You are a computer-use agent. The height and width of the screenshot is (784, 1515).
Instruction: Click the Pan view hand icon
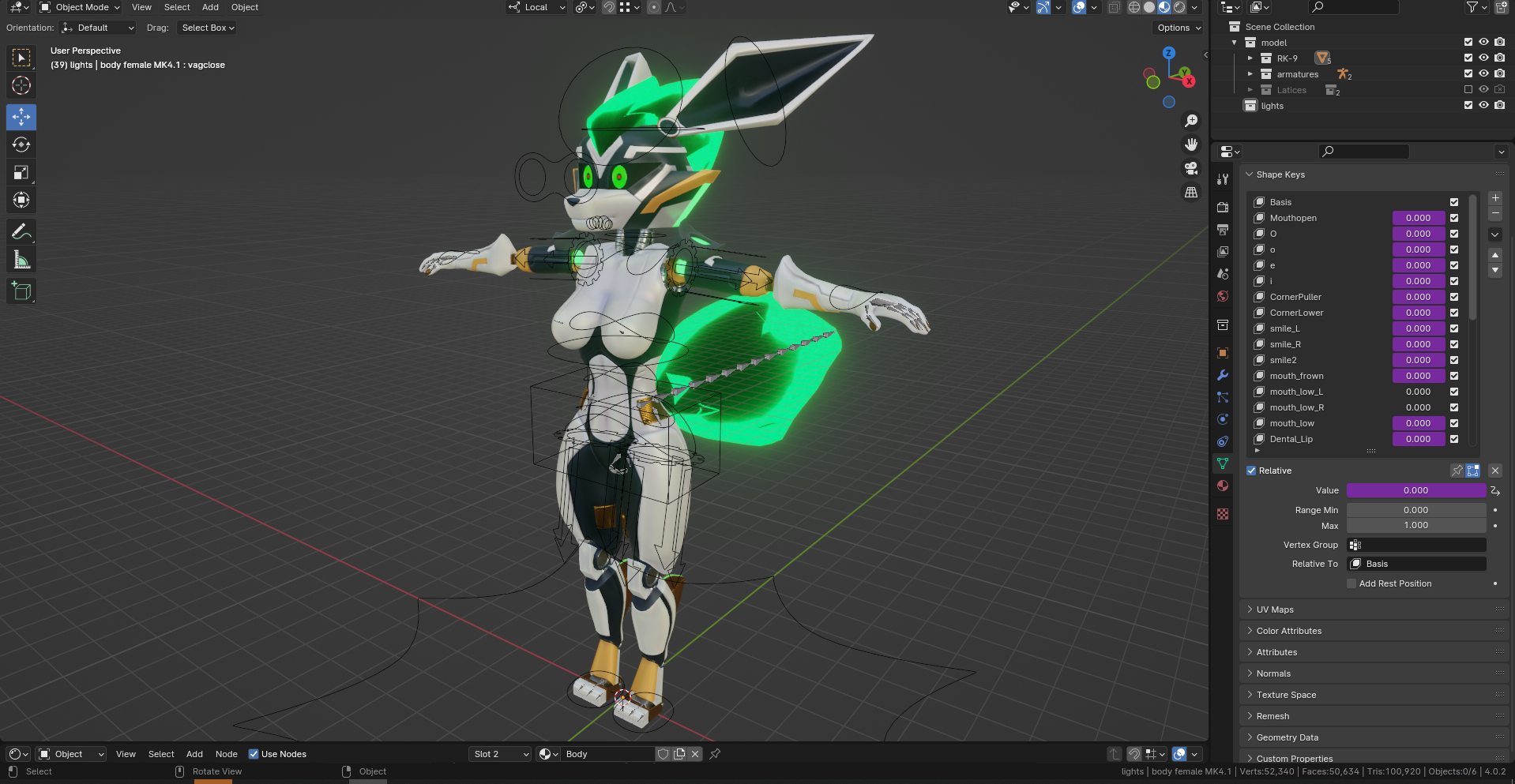(1191, 144)
